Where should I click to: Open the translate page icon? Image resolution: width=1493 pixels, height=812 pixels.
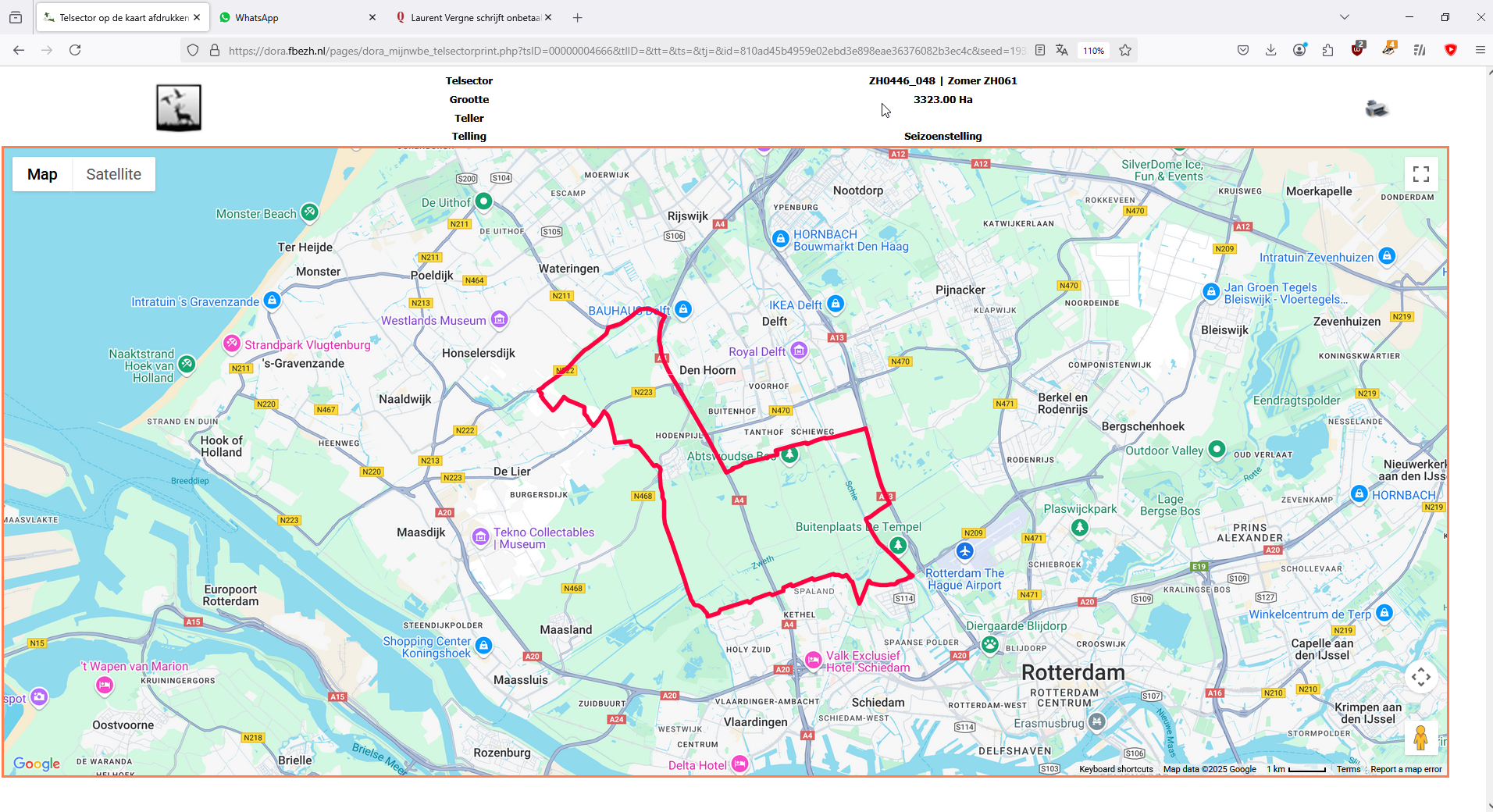point(1062,50)
